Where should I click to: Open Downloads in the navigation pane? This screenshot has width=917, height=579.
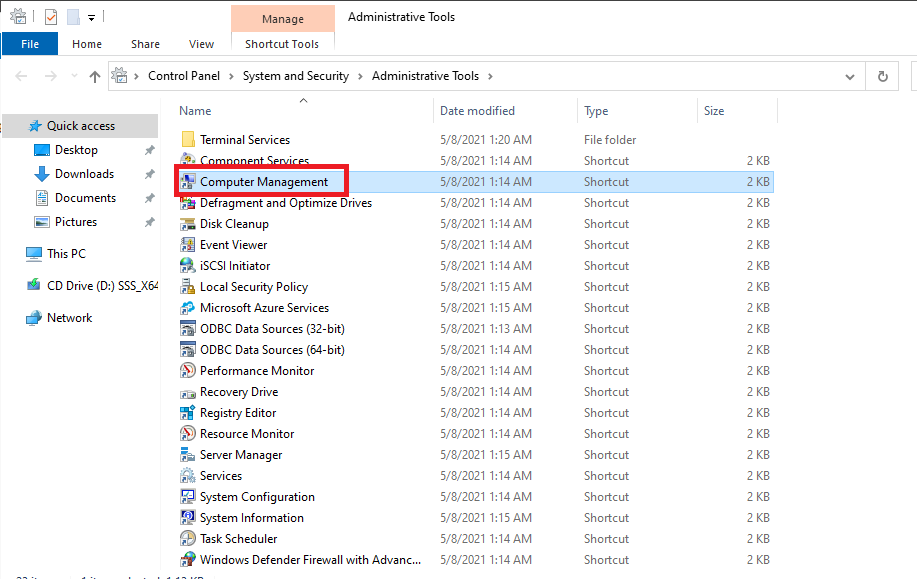(x=84, y=174)
